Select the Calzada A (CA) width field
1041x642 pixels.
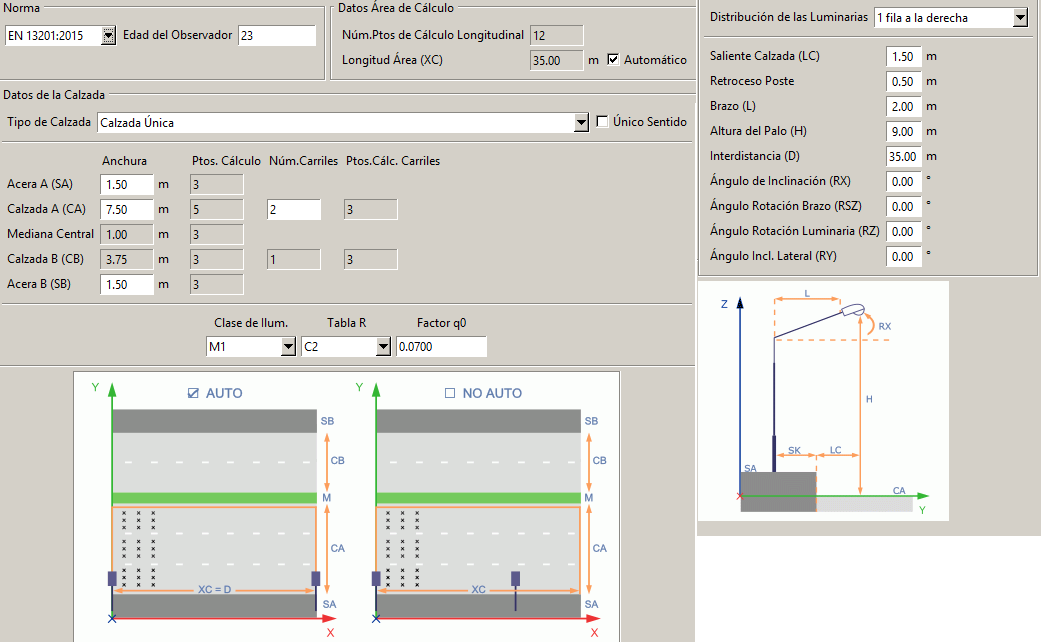point(127,209)
